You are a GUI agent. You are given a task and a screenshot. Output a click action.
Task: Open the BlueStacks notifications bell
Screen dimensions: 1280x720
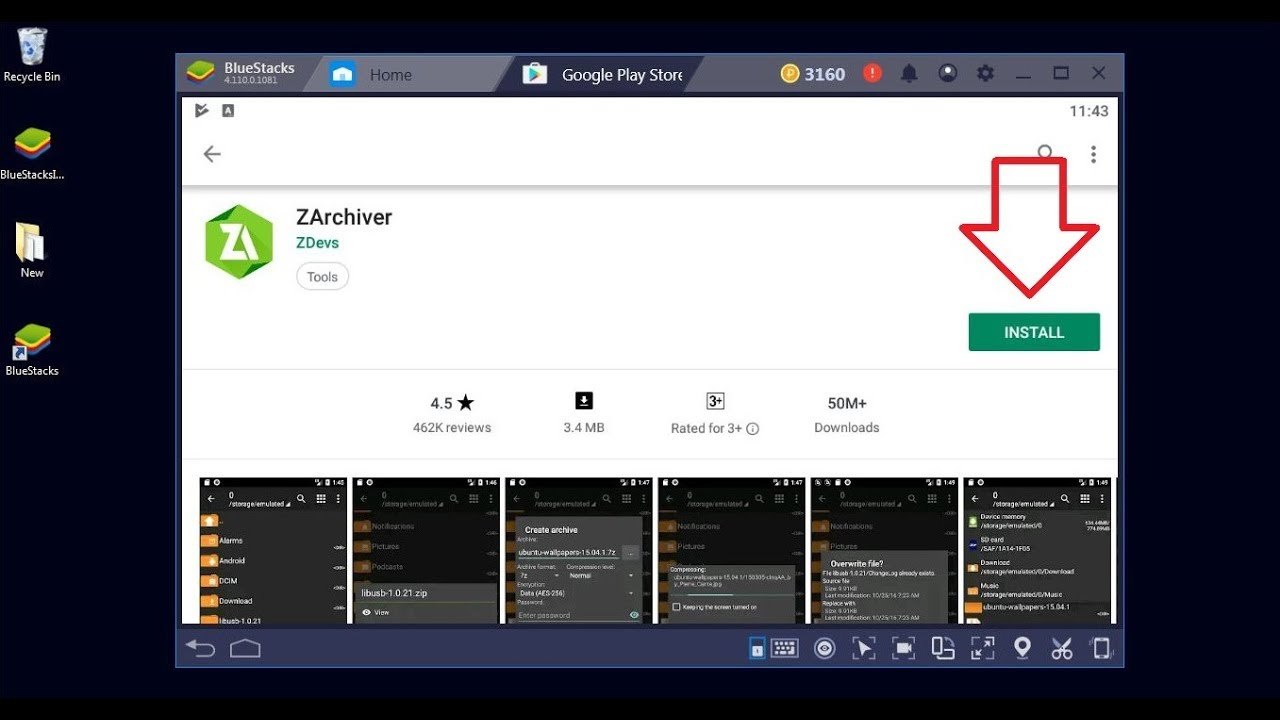click(909, 73)
